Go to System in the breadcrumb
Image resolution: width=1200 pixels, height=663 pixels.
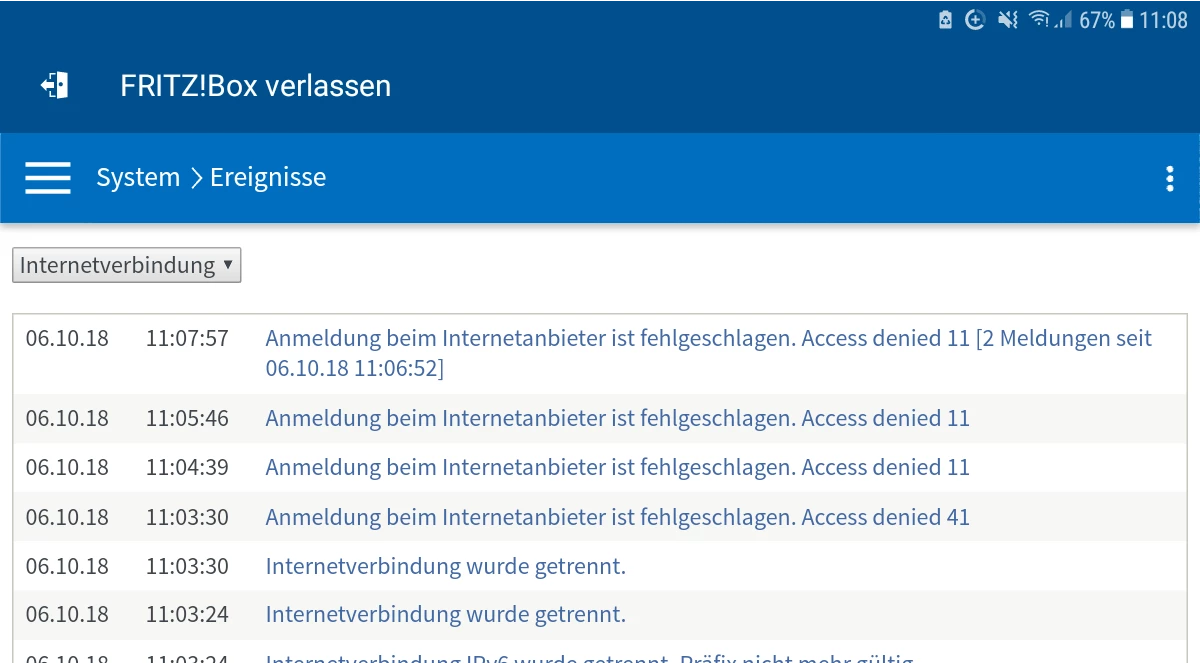coord(138,178)
